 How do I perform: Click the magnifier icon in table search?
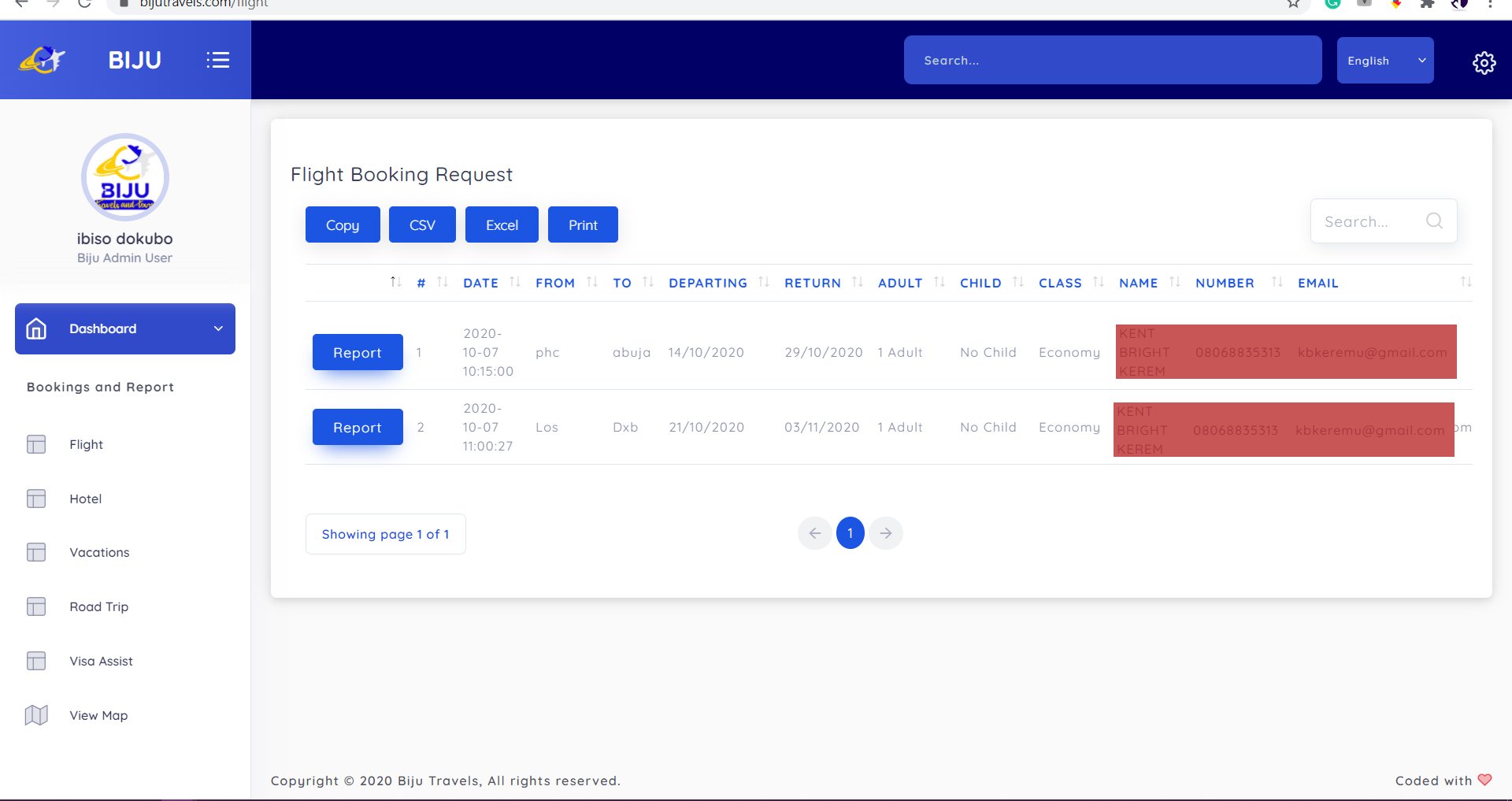point(1434,221)
